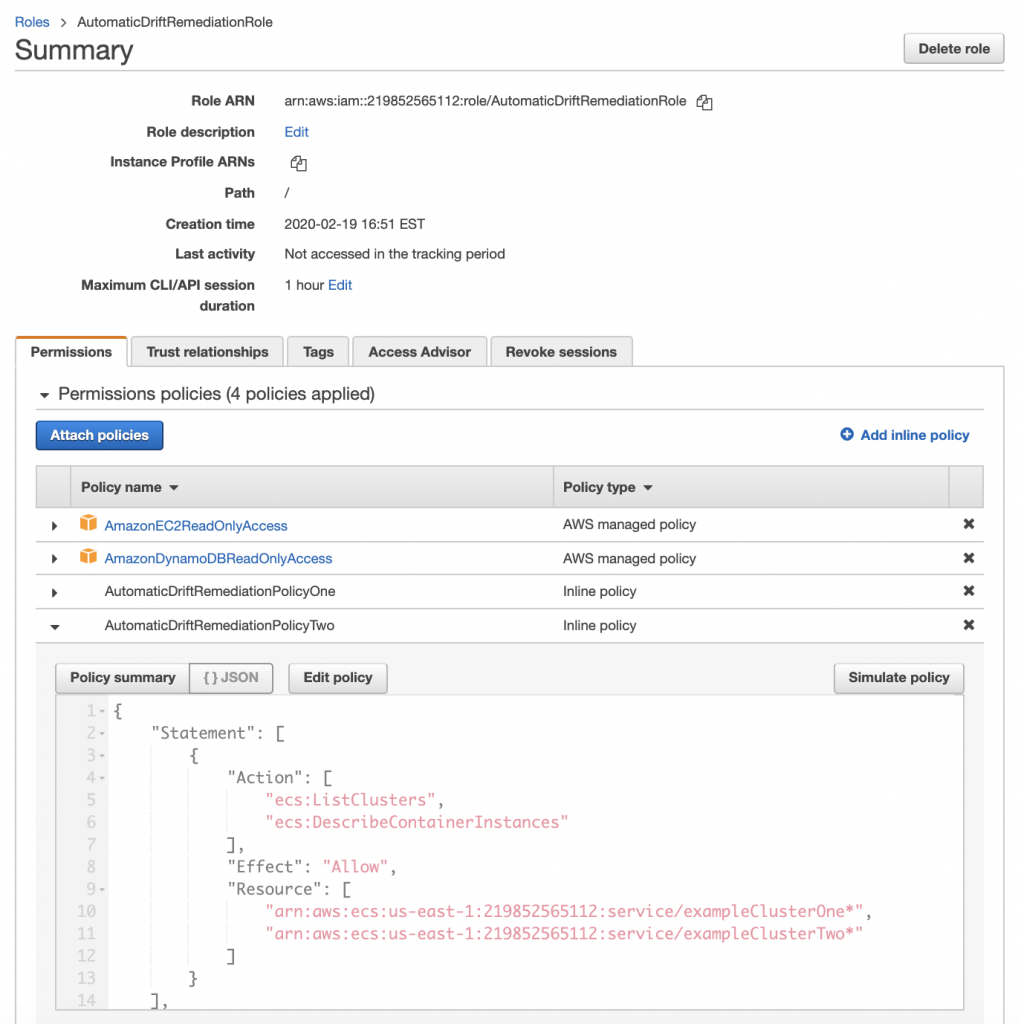Open the Revoke sessions tab
Image resolution: width=1021 pixels, height=1024 pixels.
[561, 352]
